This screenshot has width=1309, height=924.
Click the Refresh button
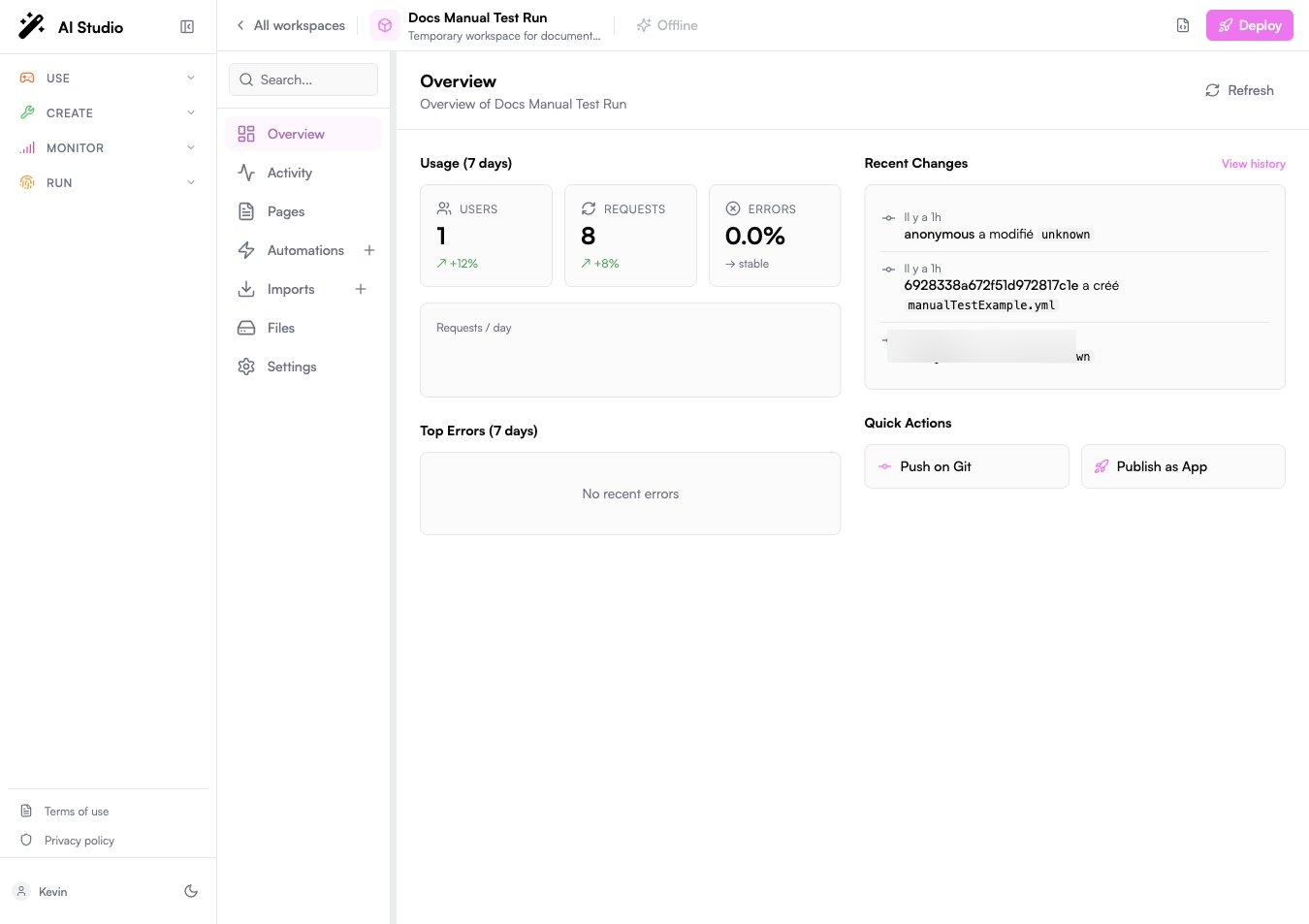(1239, 90)
